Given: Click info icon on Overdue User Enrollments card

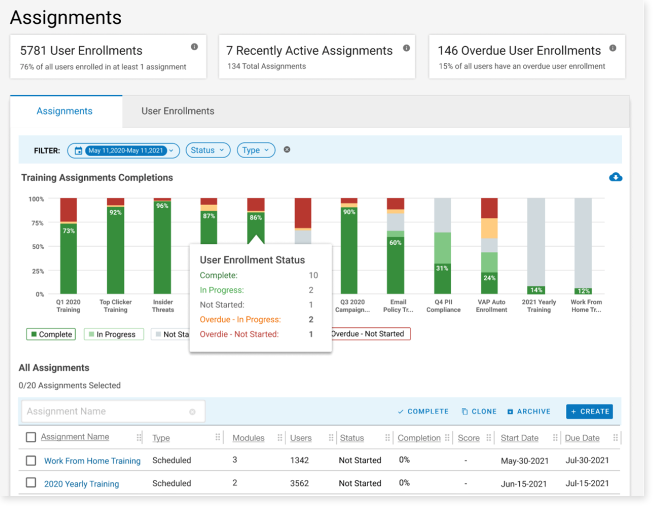Looking at the screenshot, I should pos(613,48).
